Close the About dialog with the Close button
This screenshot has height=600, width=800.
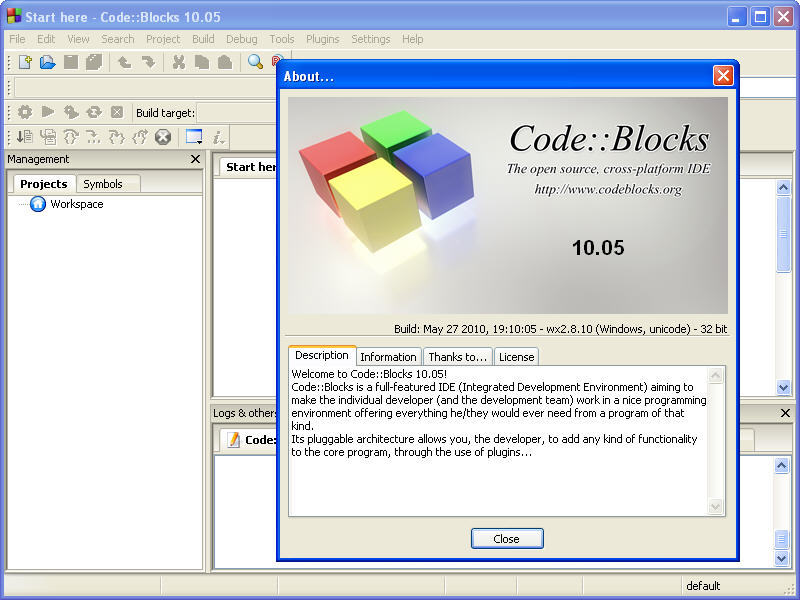pyautogui.click(x=507, y=538)
